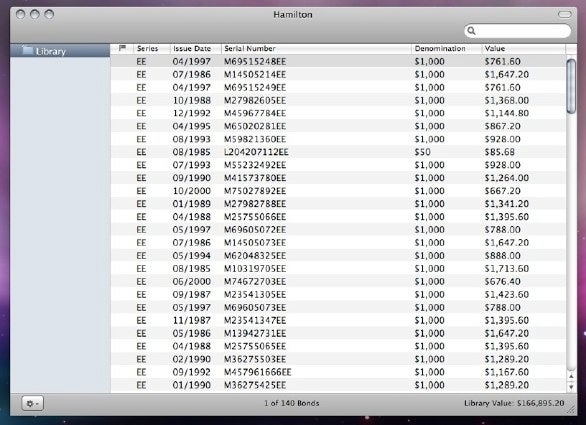Image resolution: width=586 pixels, height=425 pixels.
Task: Click the $867.20 value cell
Action: 502,126
